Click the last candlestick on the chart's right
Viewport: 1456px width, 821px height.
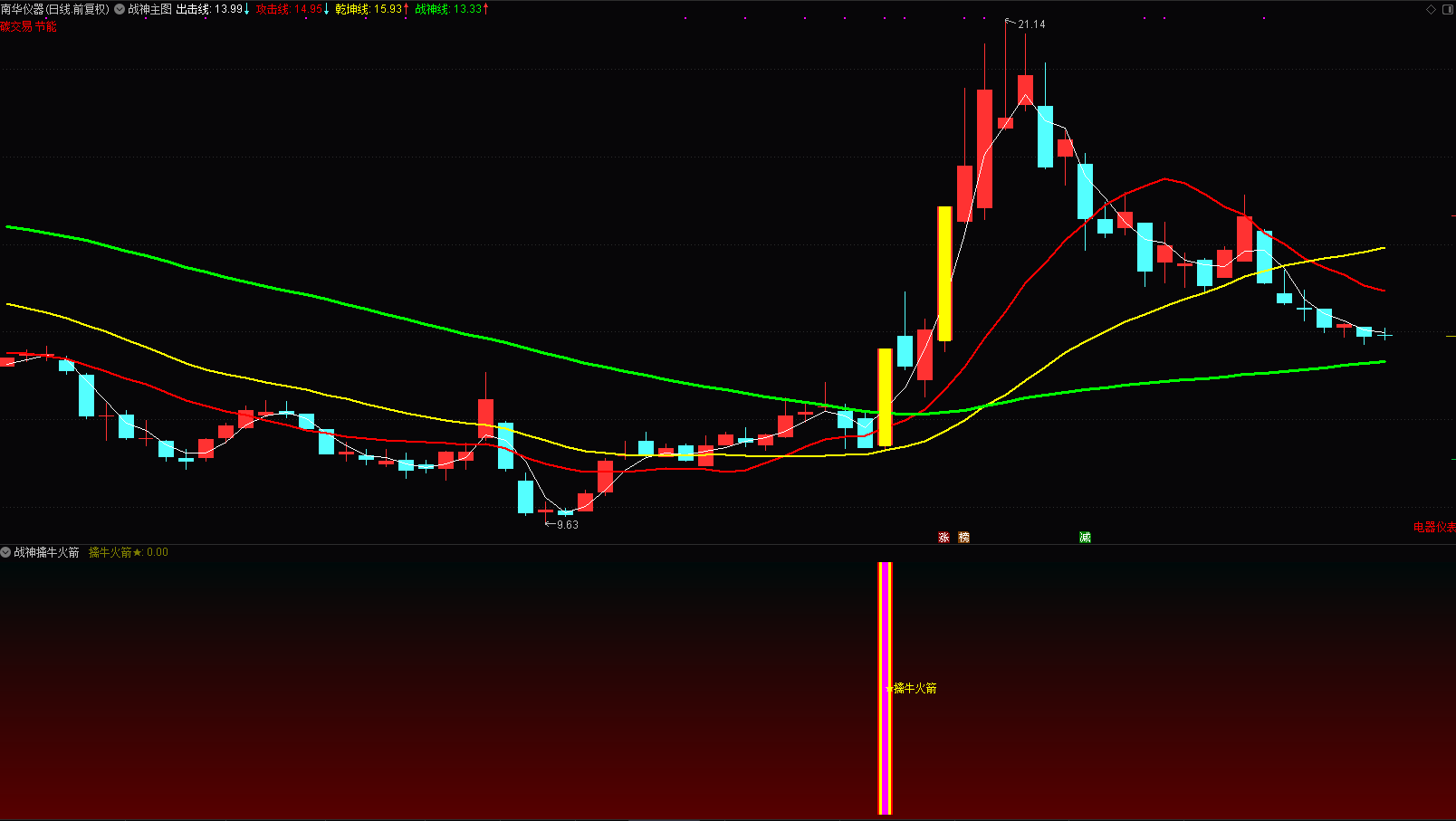pyautogui.click(x=1384, y=335)
